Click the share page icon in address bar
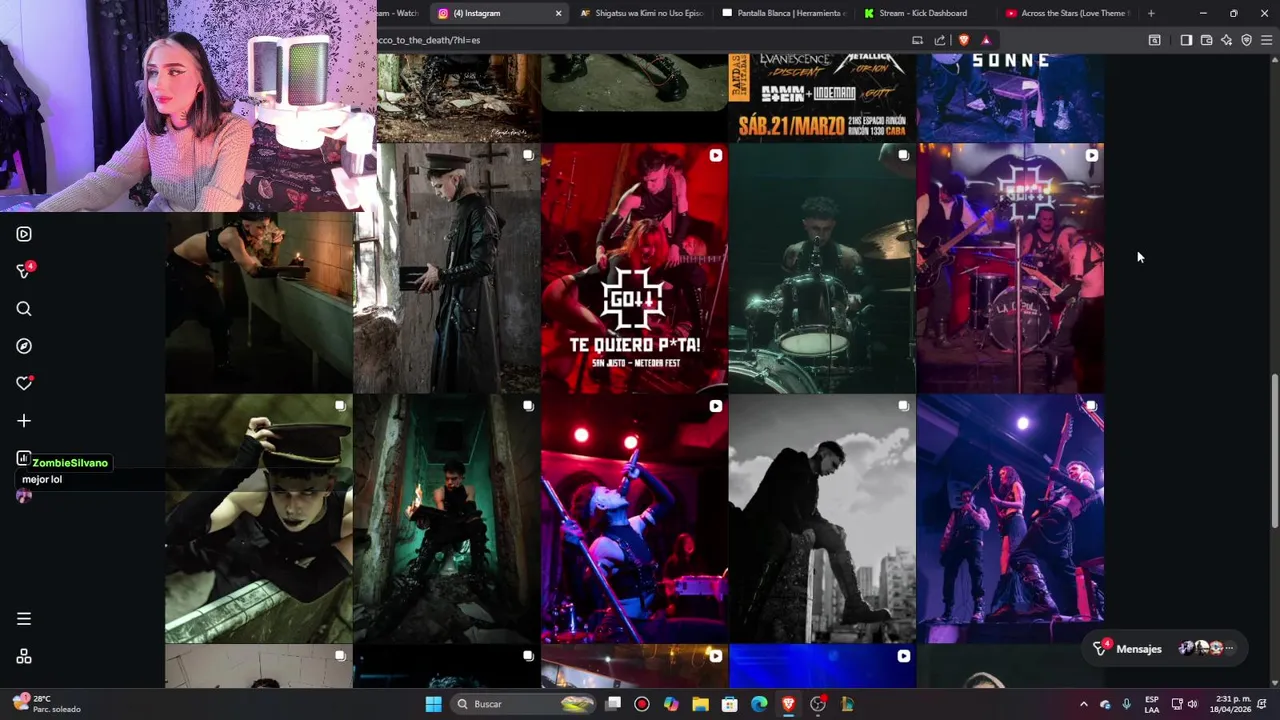Viewport: 1280px width, 720px height. coord(940,40)
